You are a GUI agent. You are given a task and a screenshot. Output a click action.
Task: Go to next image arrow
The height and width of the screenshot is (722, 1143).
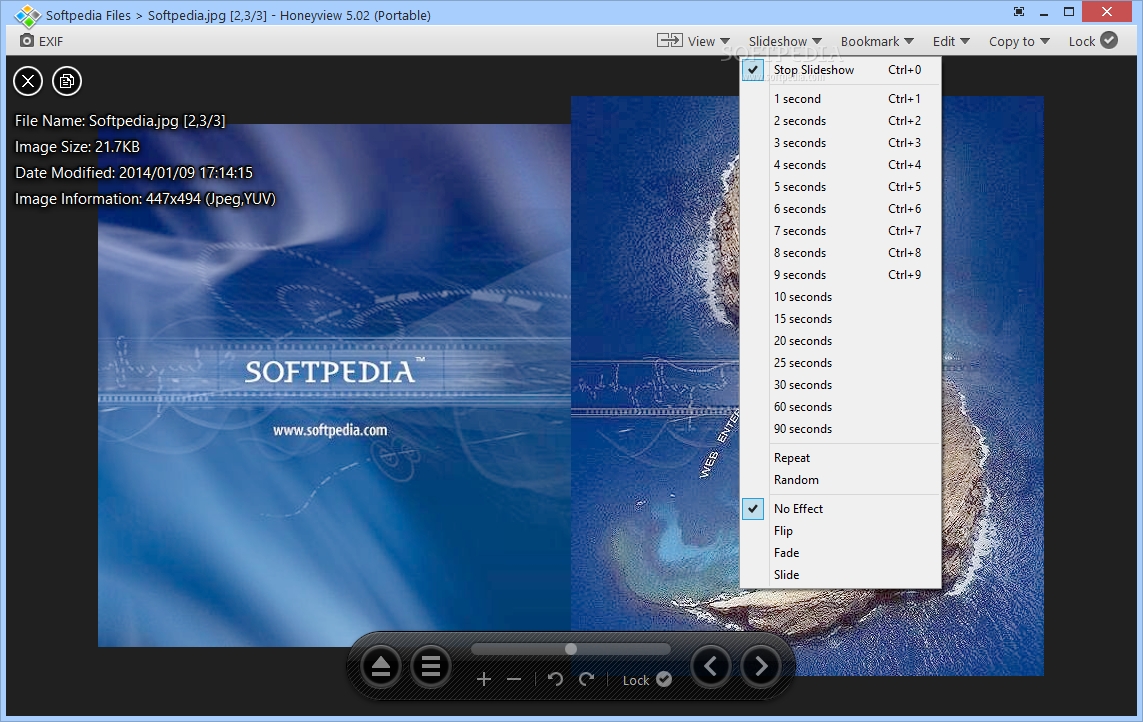click(761, 666)
